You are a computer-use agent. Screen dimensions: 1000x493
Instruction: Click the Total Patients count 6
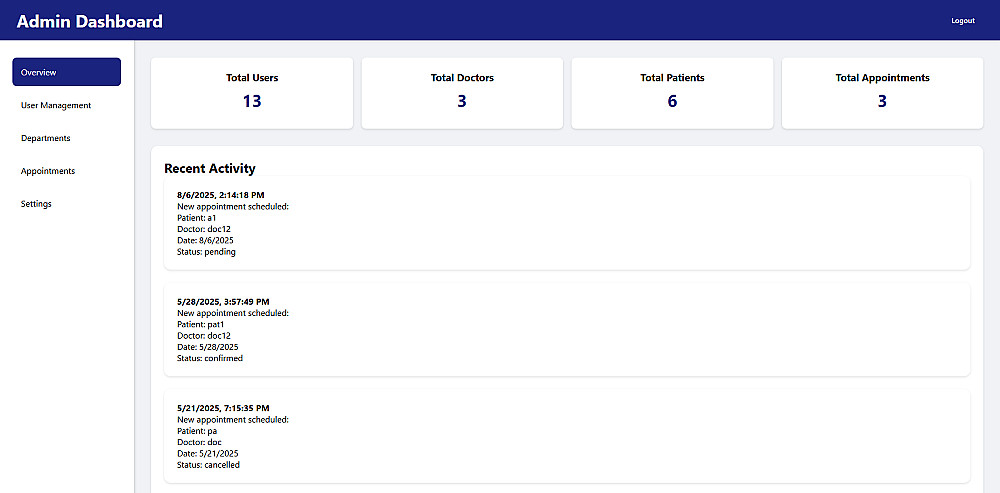pyautogui.click(x=672, y=101)
